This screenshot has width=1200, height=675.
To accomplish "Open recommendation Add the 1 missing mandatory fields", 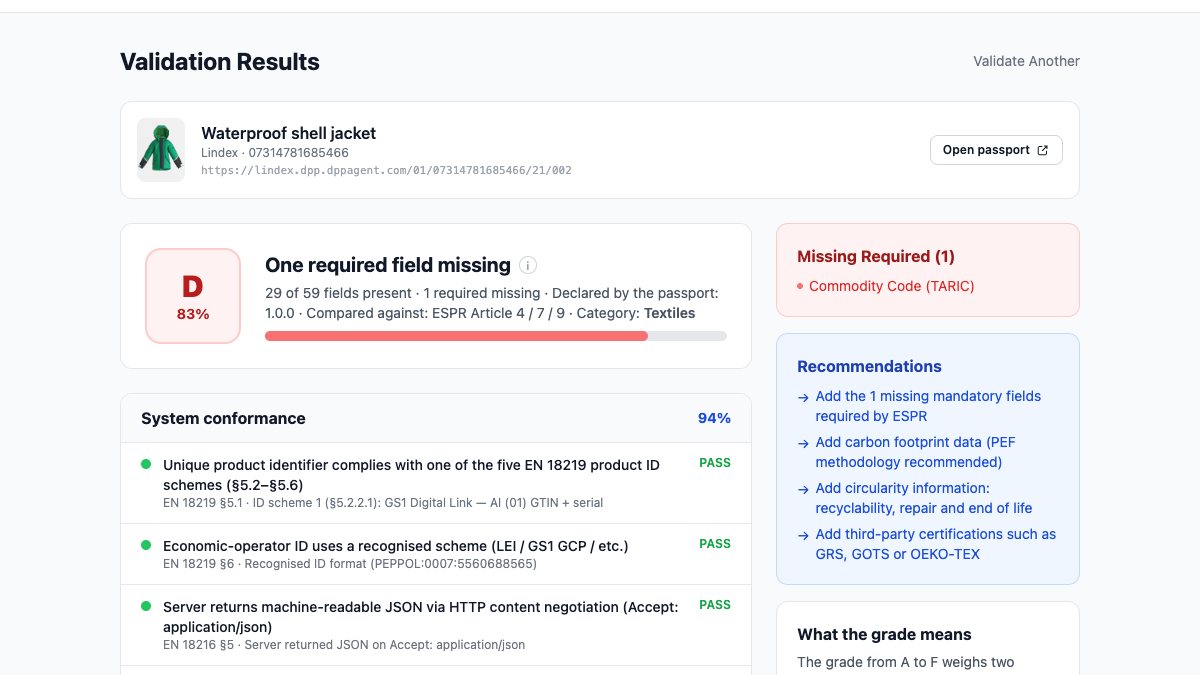I will (928, 406).
